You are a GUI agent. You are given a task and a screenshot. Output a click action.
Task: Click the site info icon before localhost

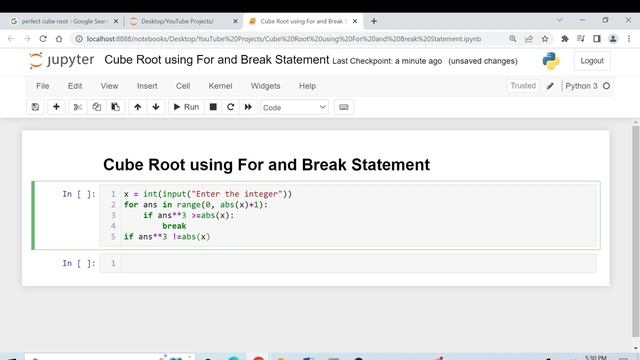click(79, 39)
